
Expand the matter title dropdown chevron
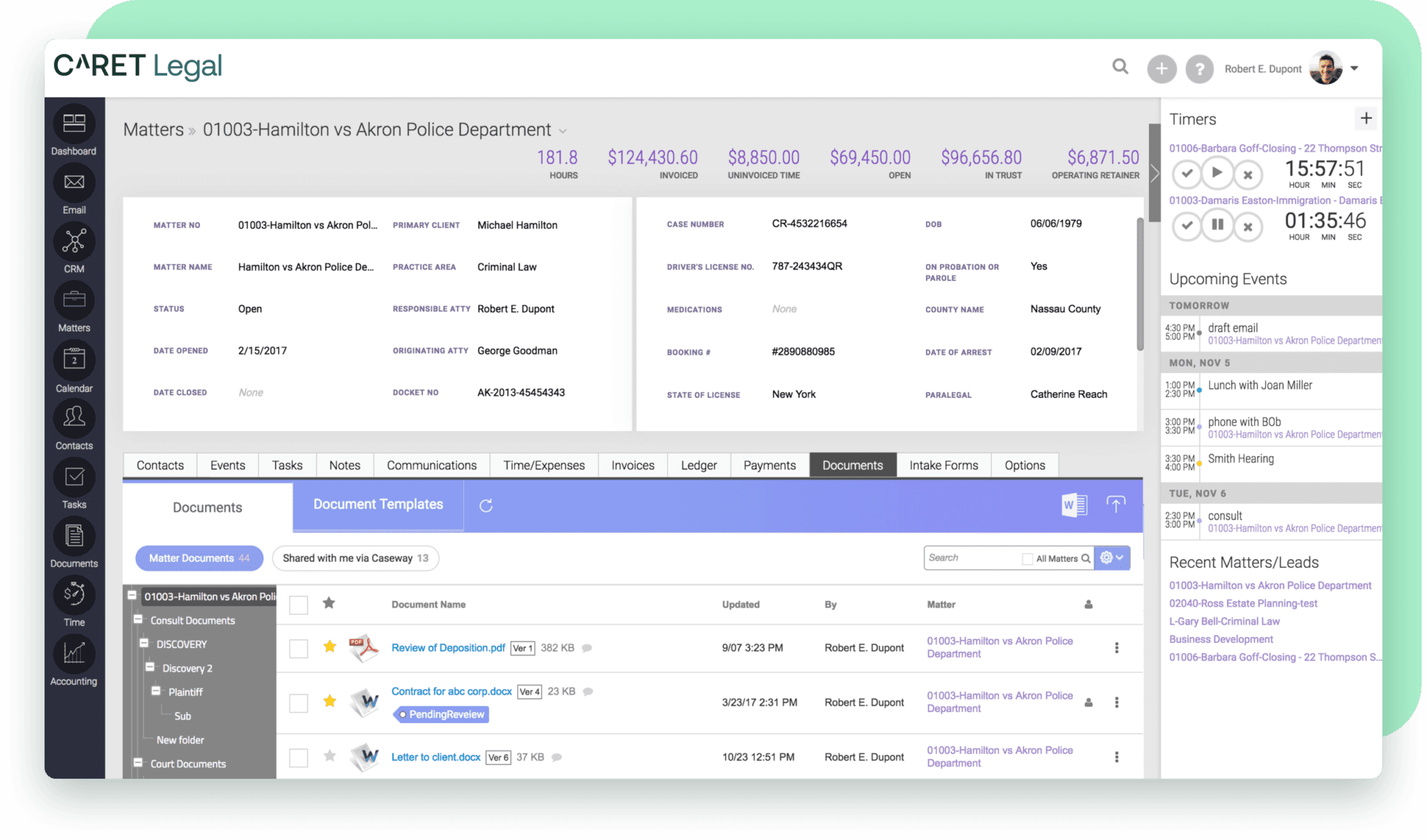(563, 132)
